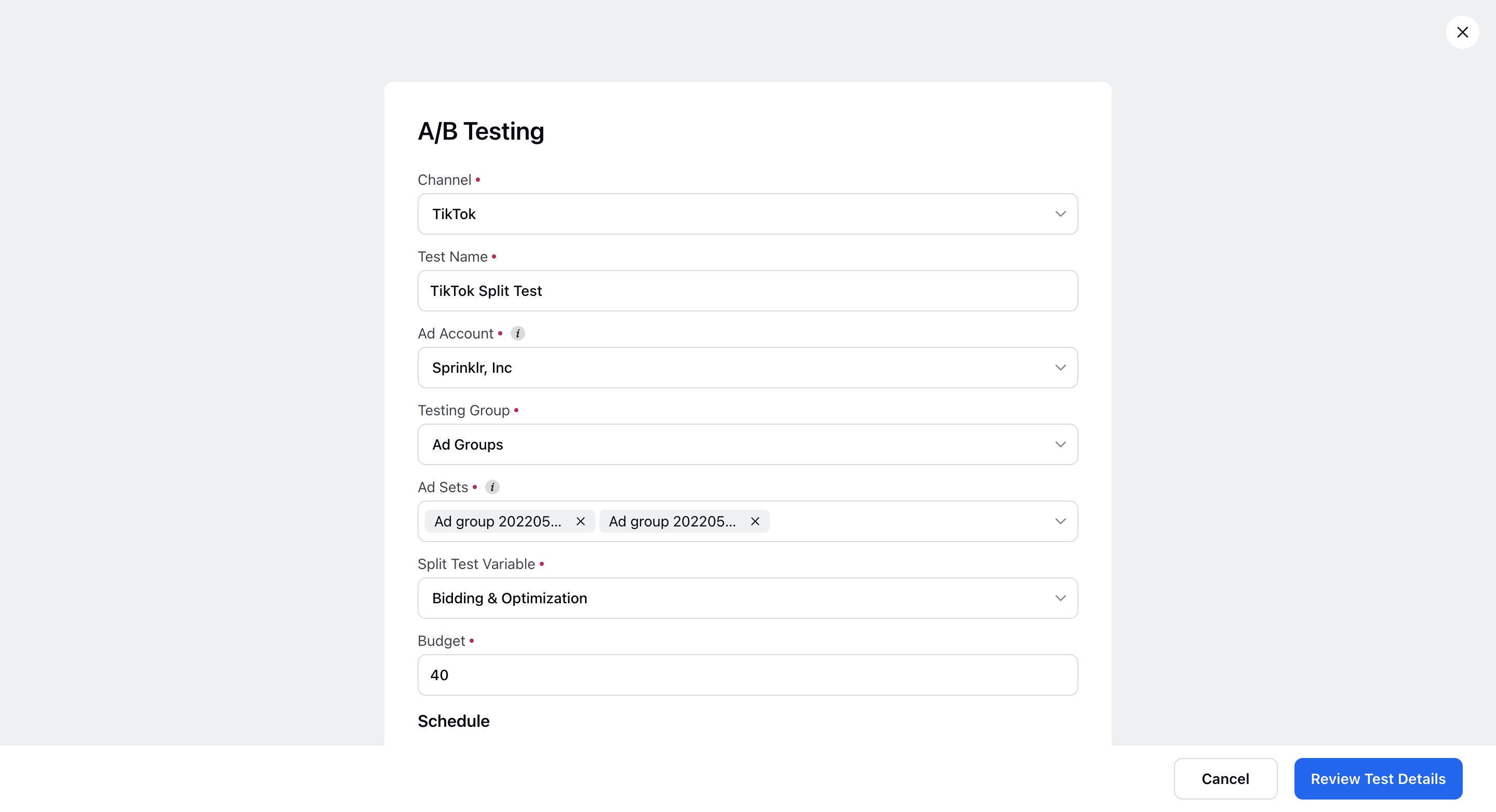This screenshot has width=1496, height=812.
Task: Click the Budget field label
Action: [x=442, y=641]
